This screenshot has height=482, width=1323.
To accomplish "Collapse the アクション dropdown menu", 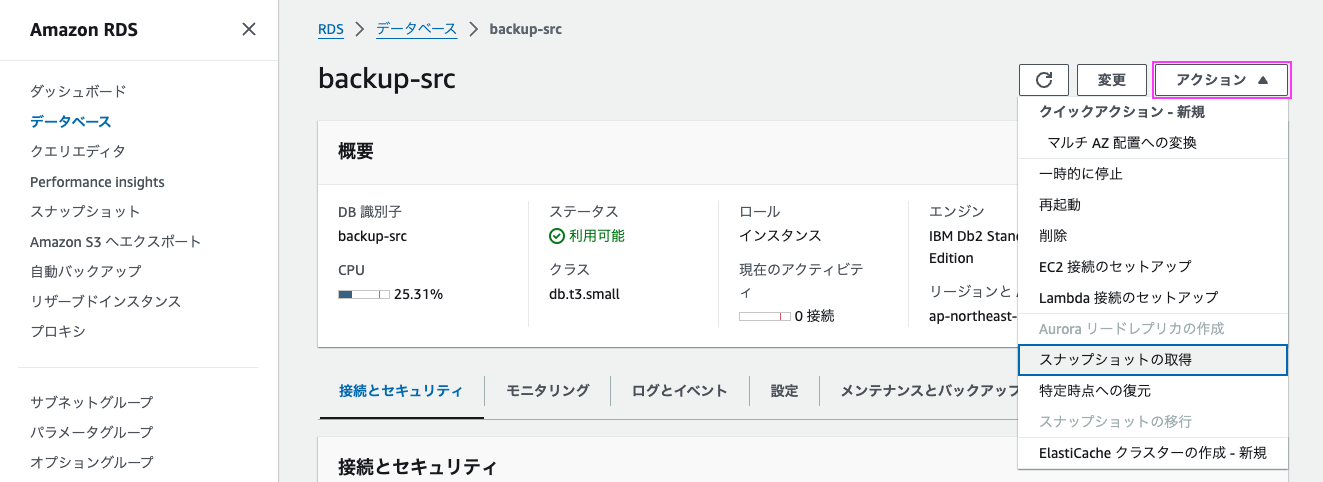I will click(1222, 80).
